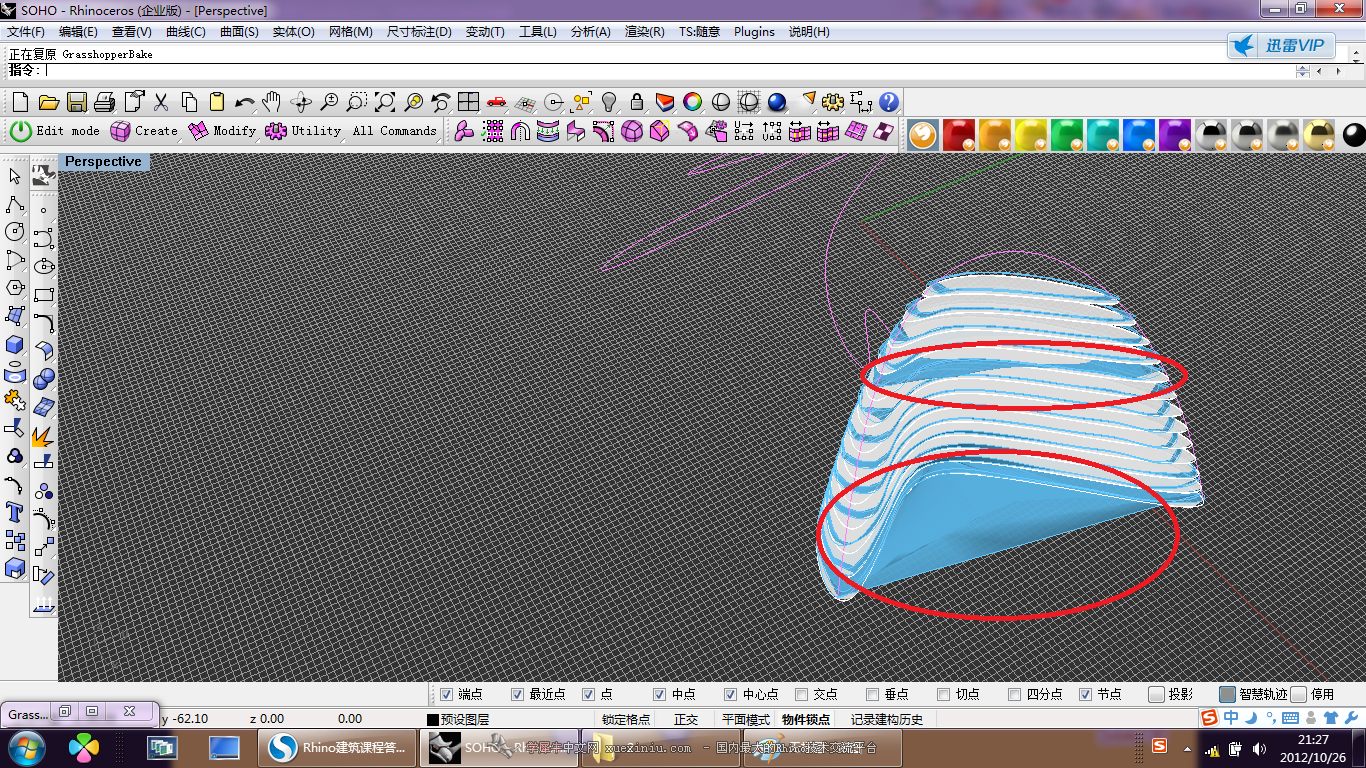Toggle 正交 in the status bar

pos(686,719)
